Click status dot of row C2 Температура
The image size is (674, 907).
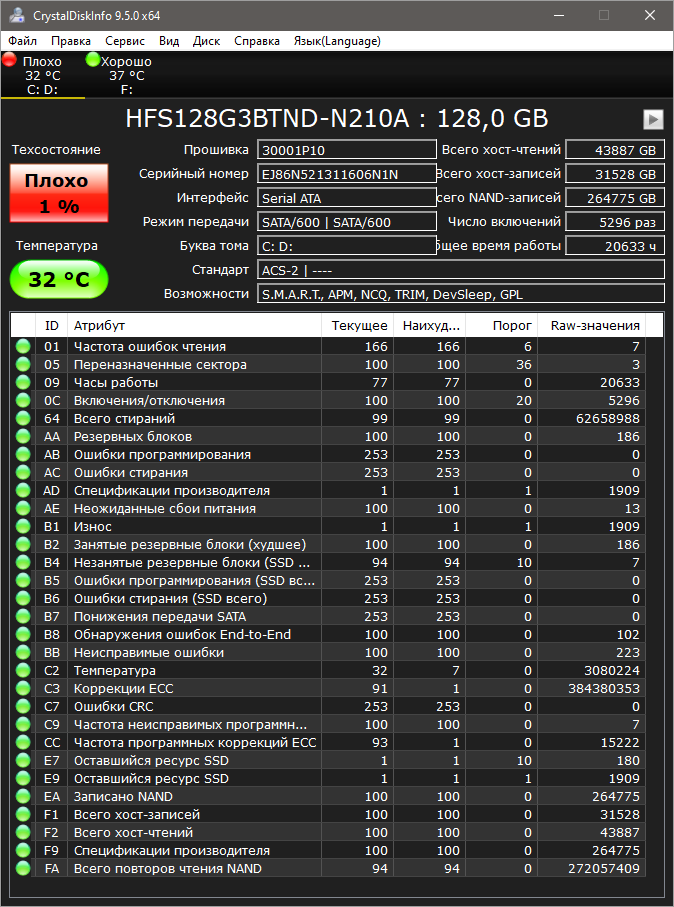[23, 670]
